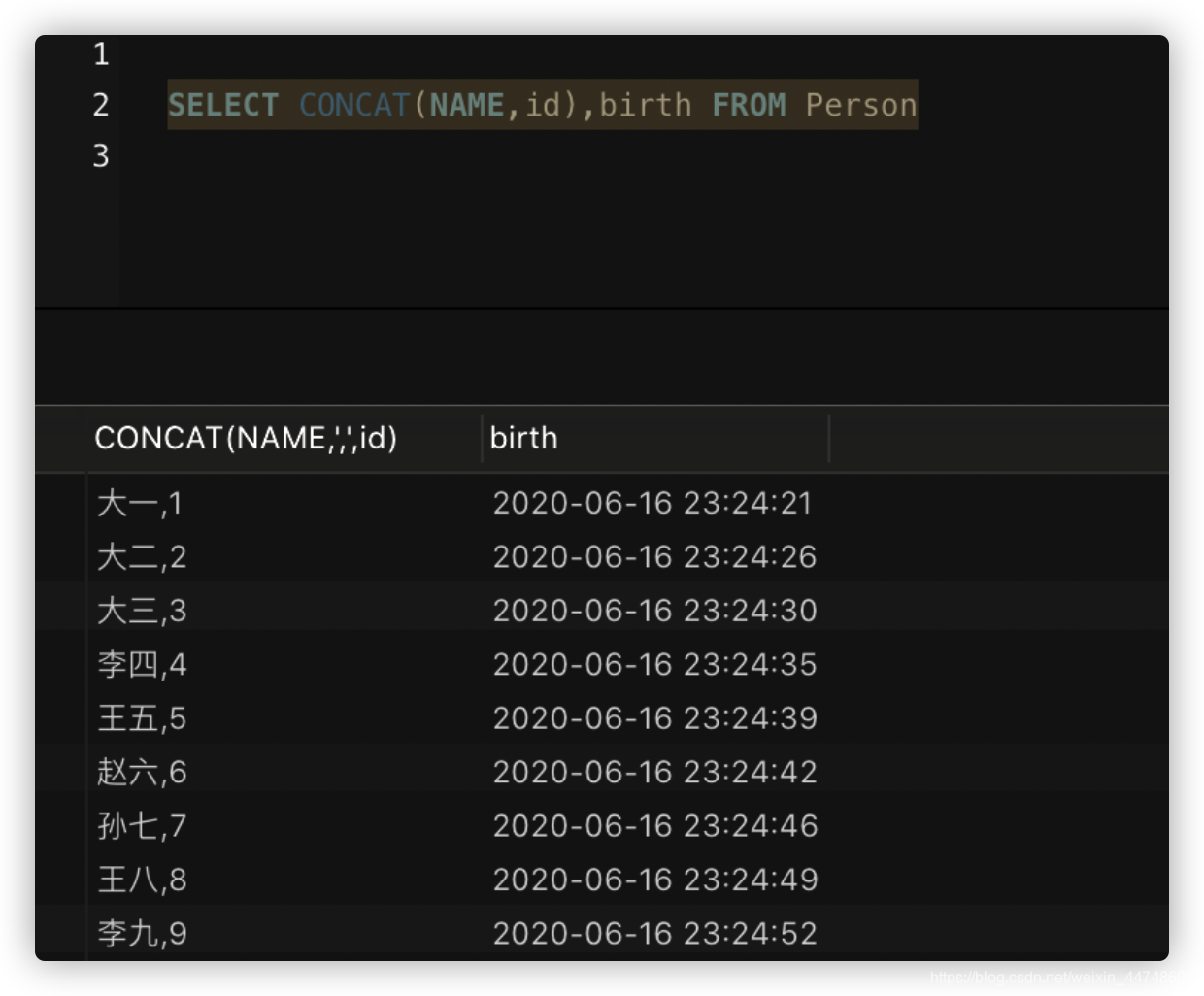Click birth value 2020-06-16 23:24:42
Screen dimensions: 1204x996
(655, 772)
